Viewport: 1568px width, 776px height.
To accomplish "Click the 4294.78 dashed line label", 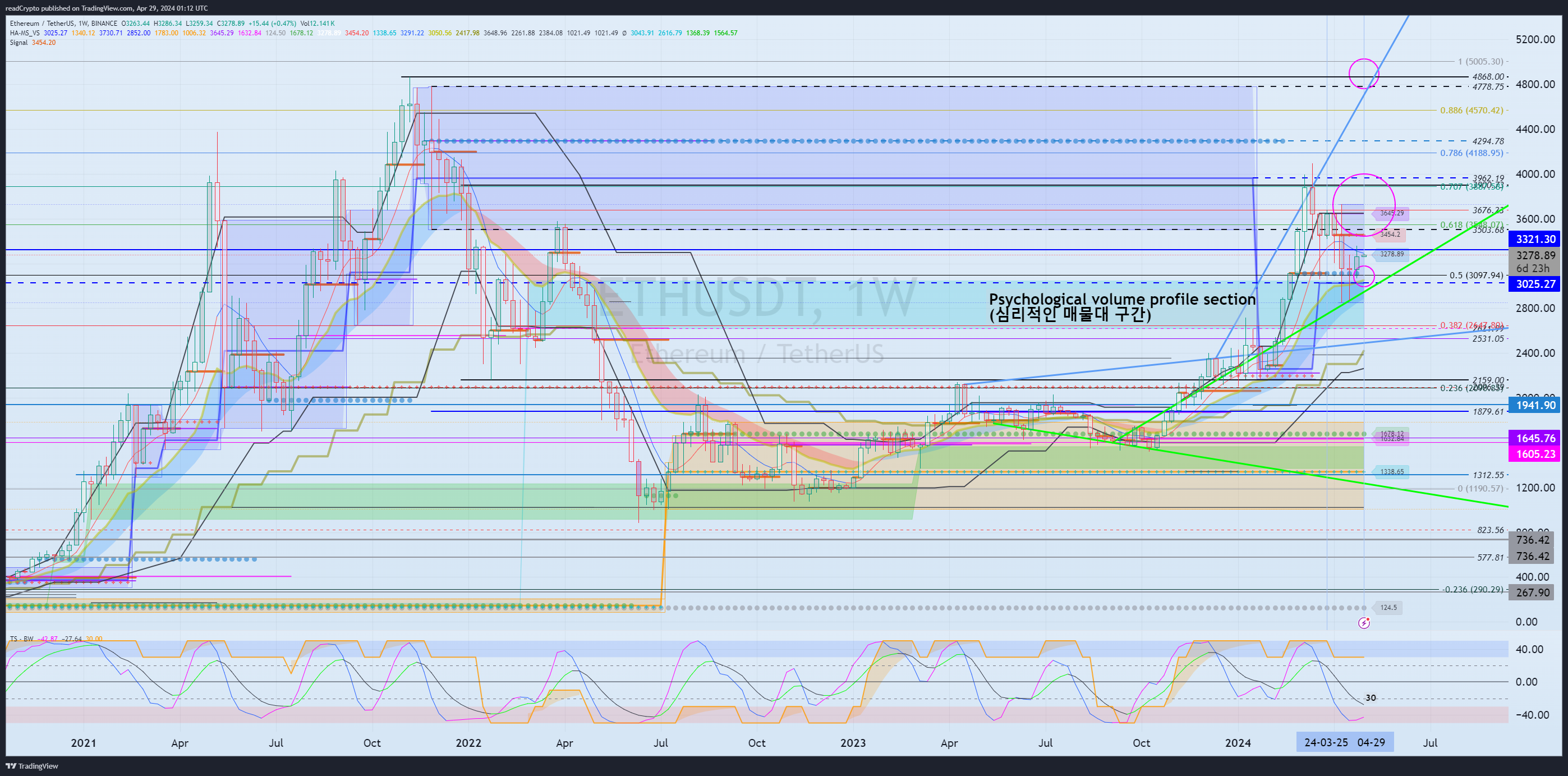I will 1488,141.
